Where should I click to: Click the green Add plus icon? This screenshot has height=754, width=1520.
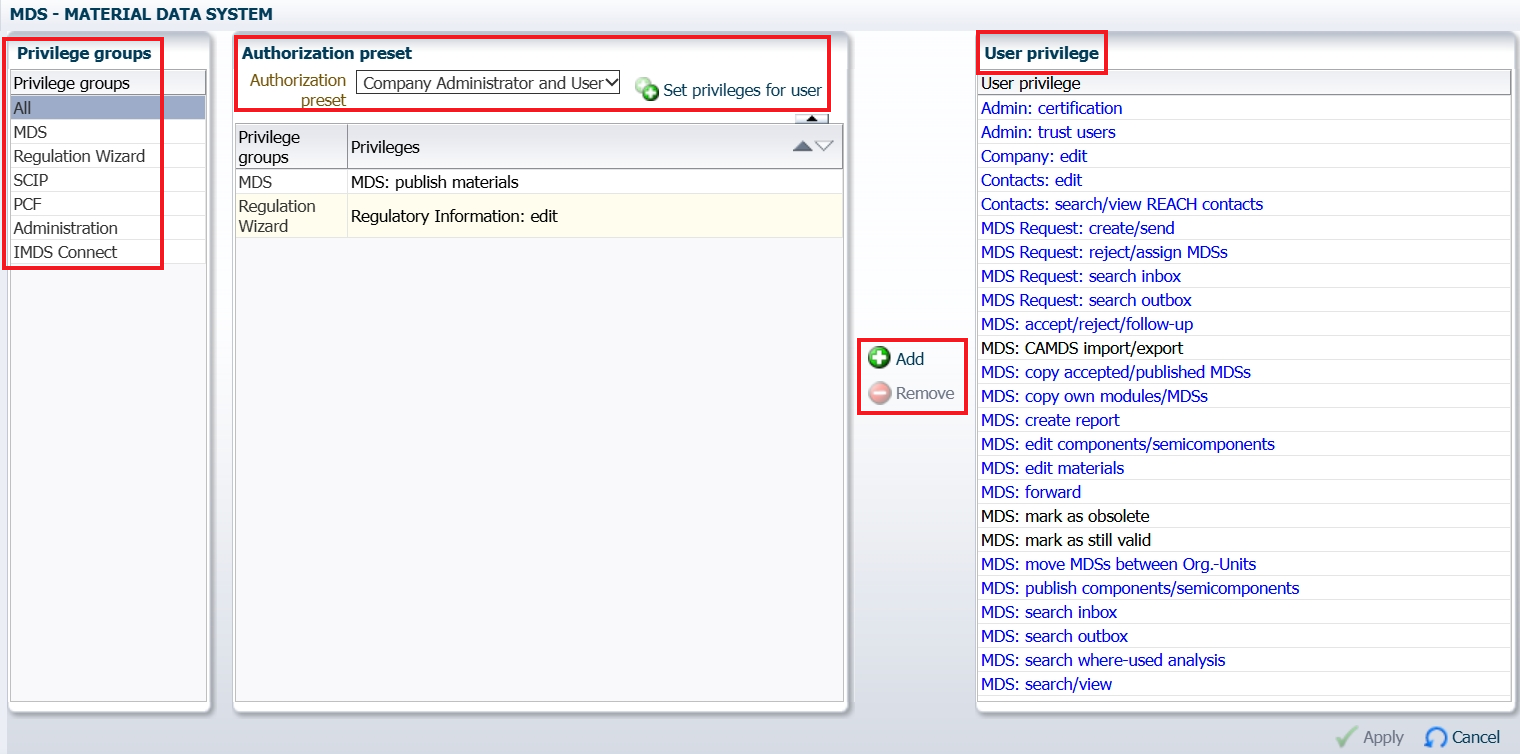click(x=879, y=358)
